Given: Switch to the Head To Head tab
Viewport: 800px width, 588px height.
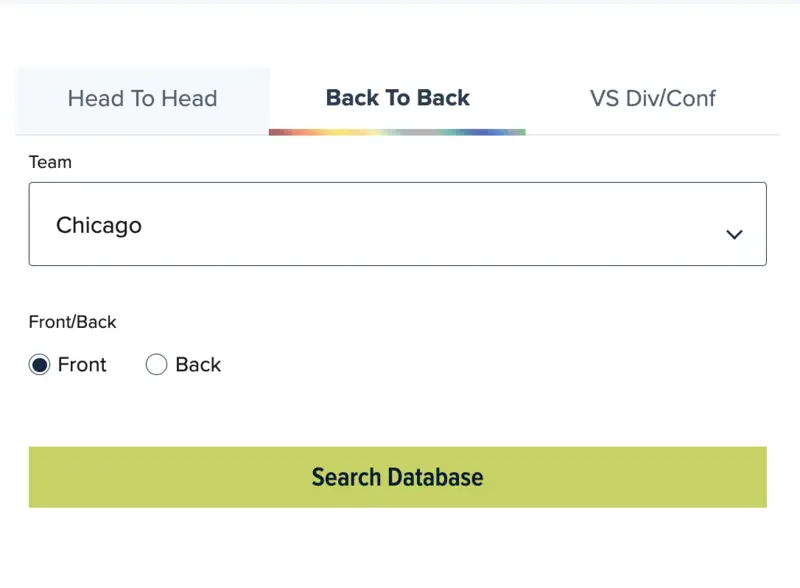Looking at the screenshot, I should [142, 99].
